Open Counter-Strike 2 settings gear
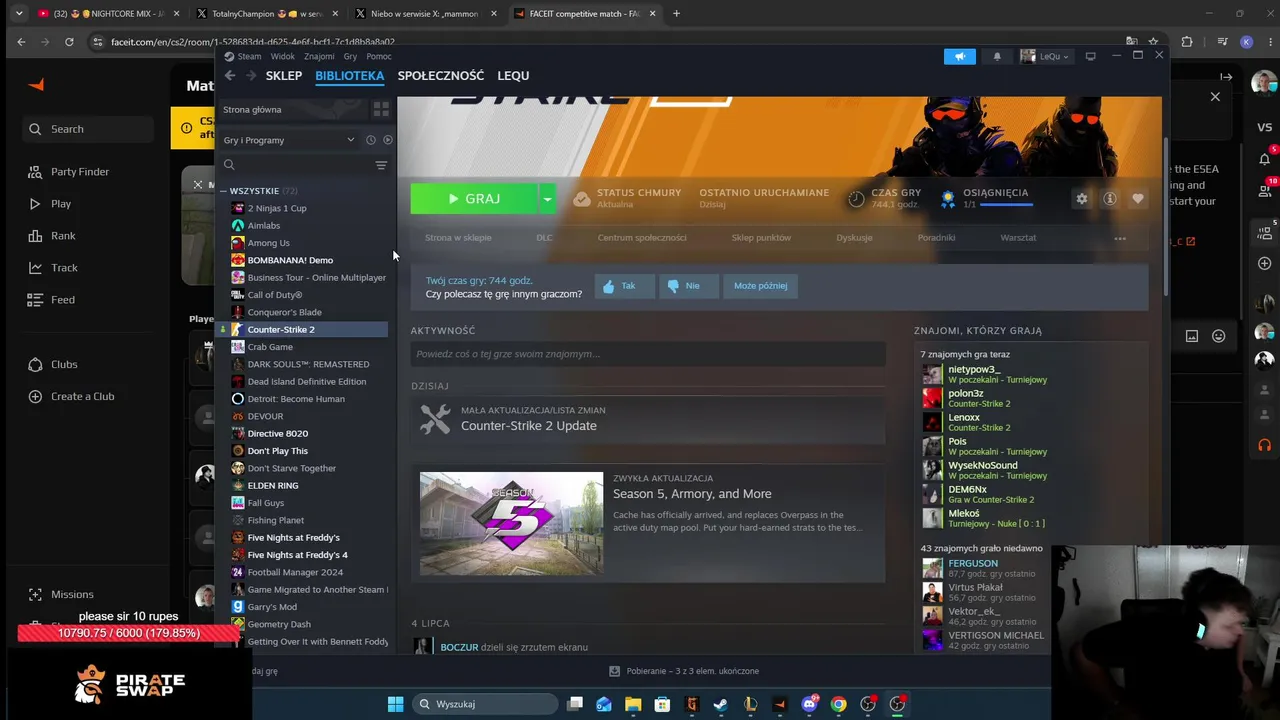The width and height of the screenshot is (1280, 720). pos(1082,199)
